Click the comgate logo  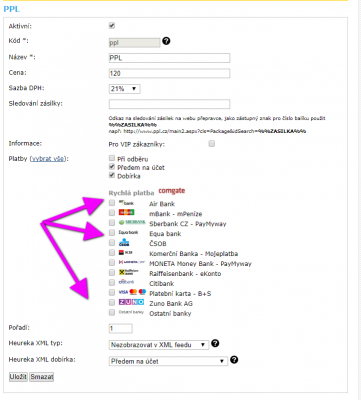[x=172, y=191]
